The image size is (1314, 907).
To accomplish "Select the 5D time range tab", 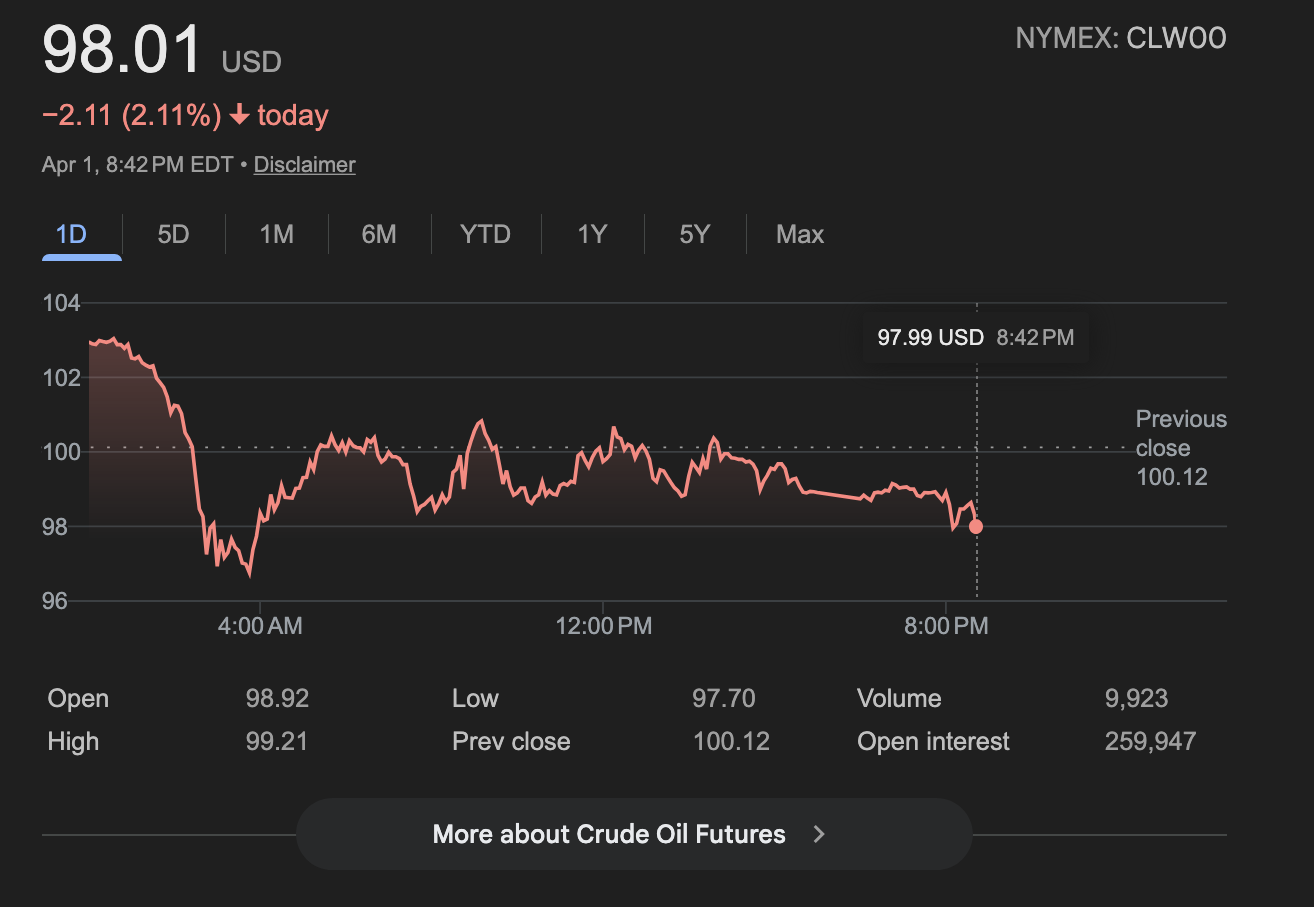I will pyautogui.click(x=173, y=235).
